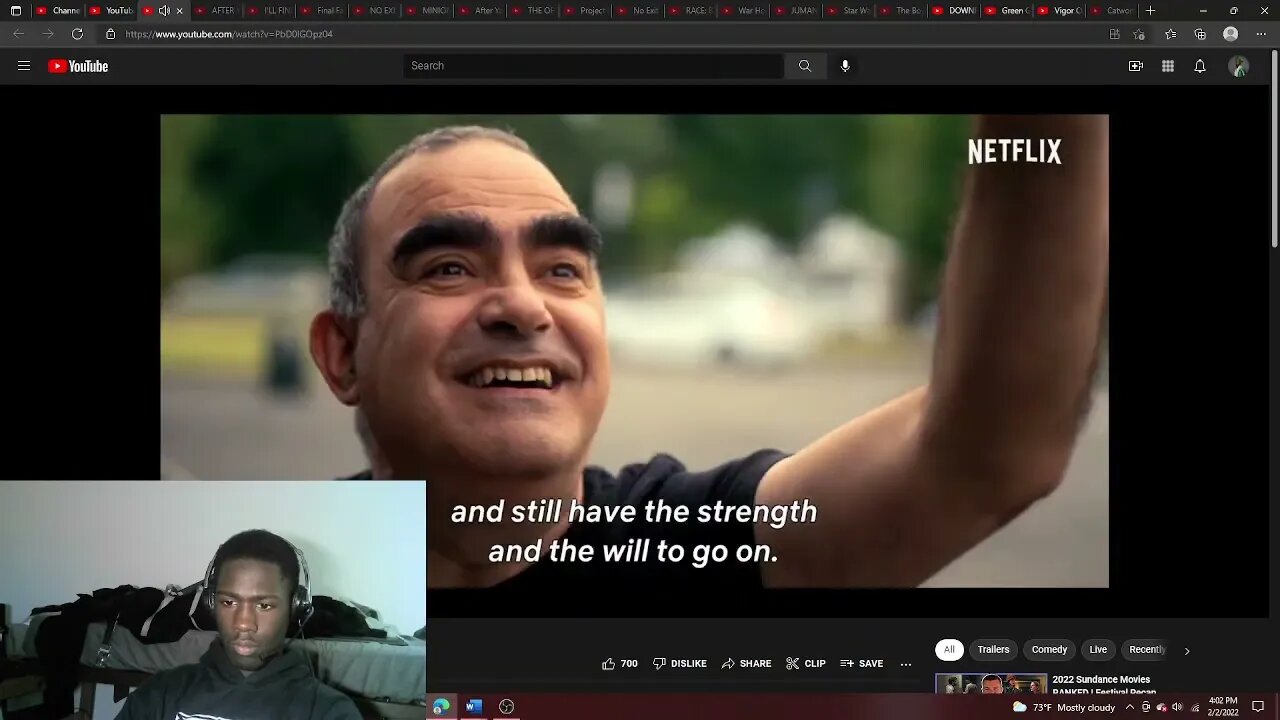
Task: Switch to the JUMAN tab
Action: [x=796, y=11]
